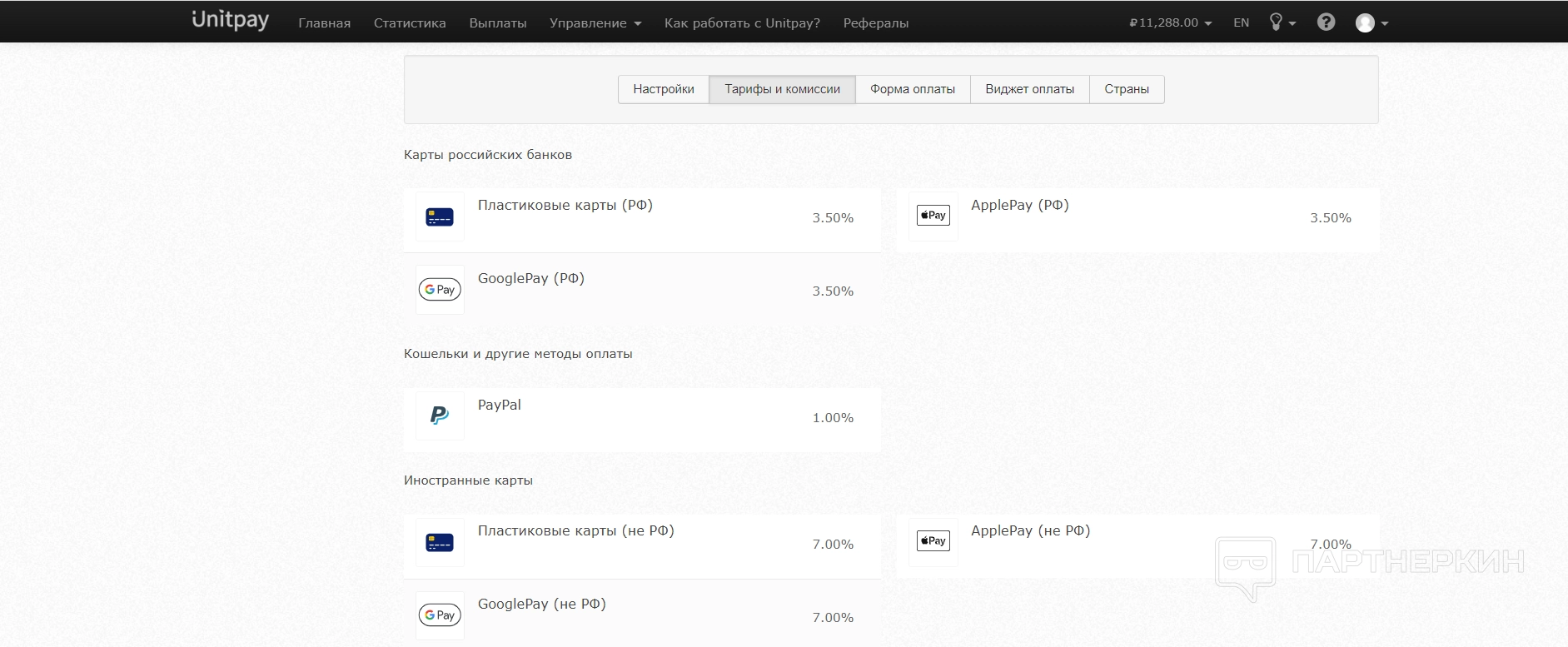Open the user avatar account menu
This screenshot has height=647, width=1568.
pos(1371,23)
